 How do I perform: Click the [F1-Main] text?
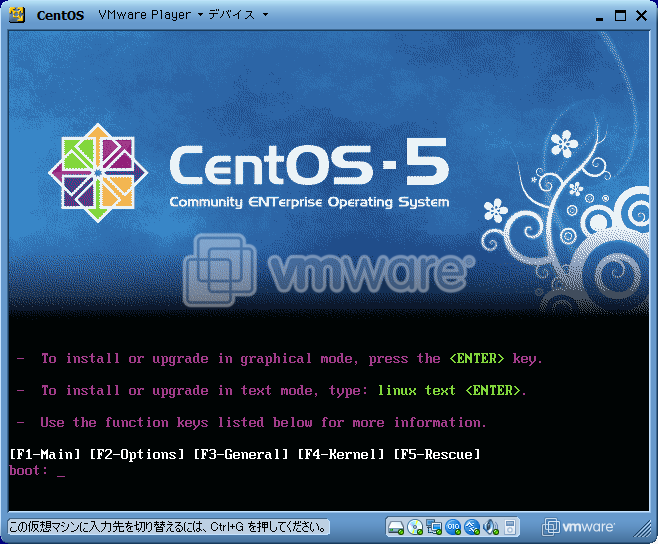pyautogui.click(x=44, y=454)
